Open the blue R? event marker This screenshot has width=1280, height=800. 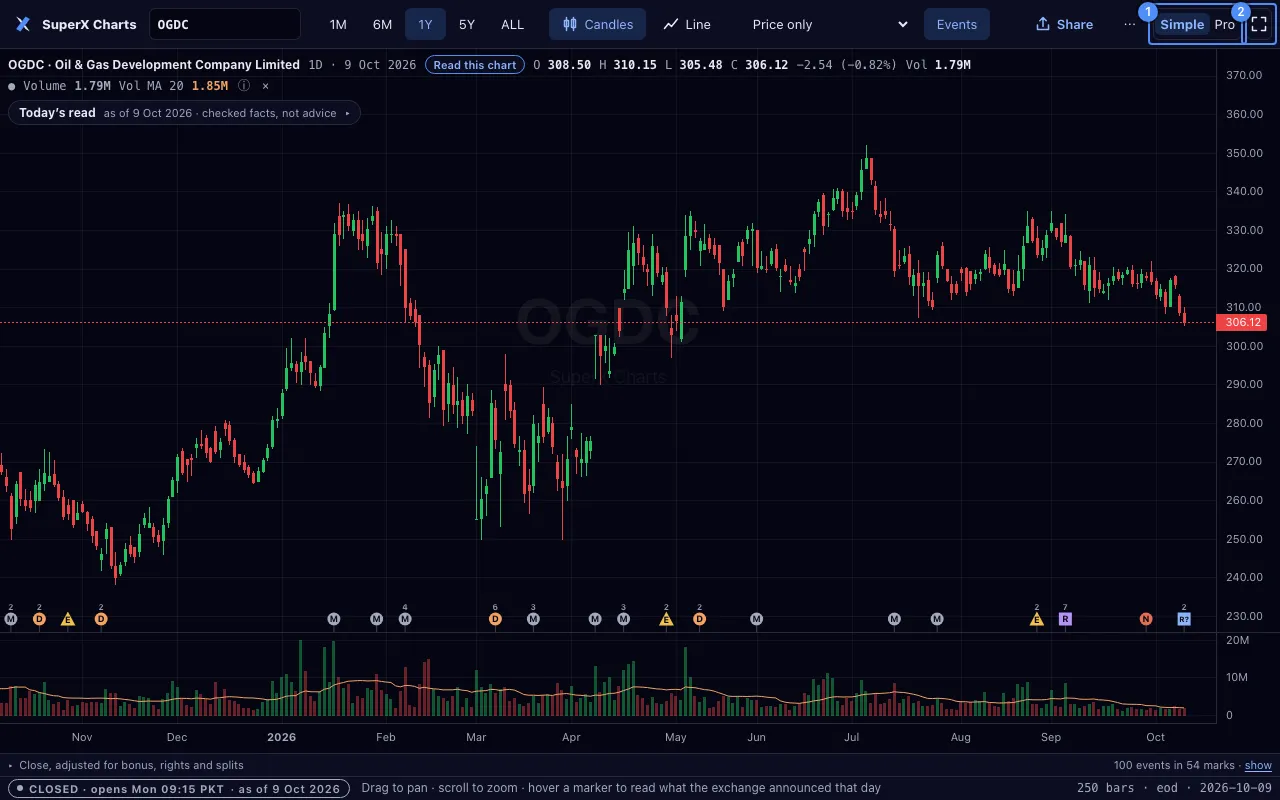click(1184, 619)
